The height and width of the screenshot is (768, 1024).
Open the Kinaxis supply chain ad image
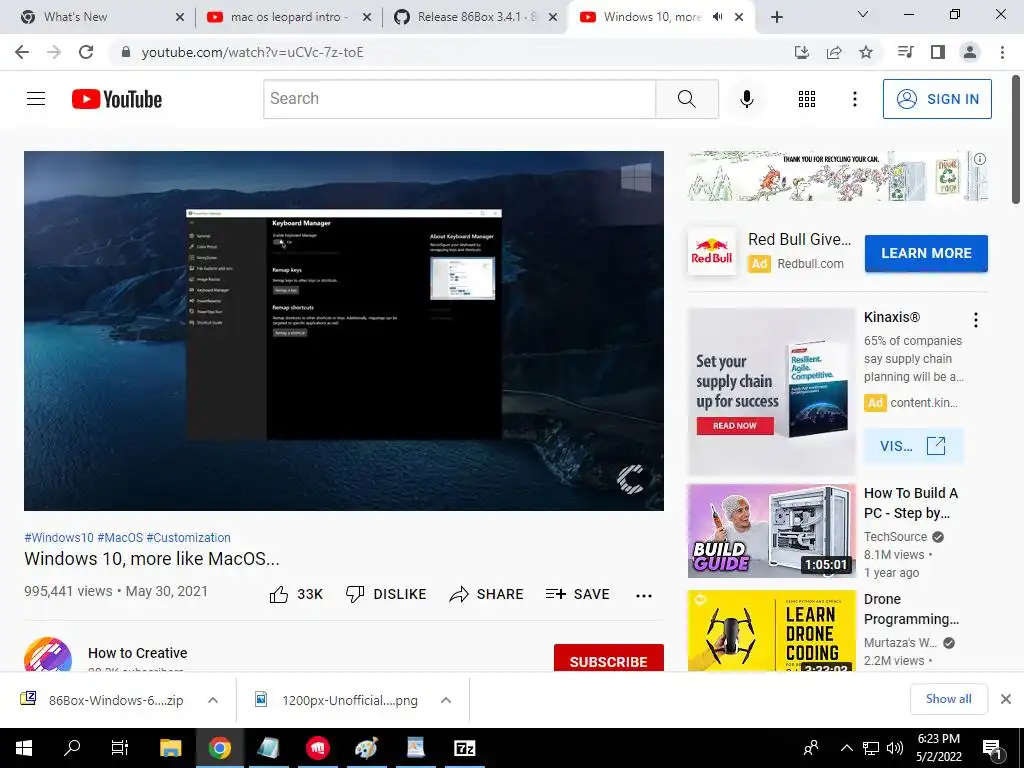pyautogui.click(x=771, y=392)
